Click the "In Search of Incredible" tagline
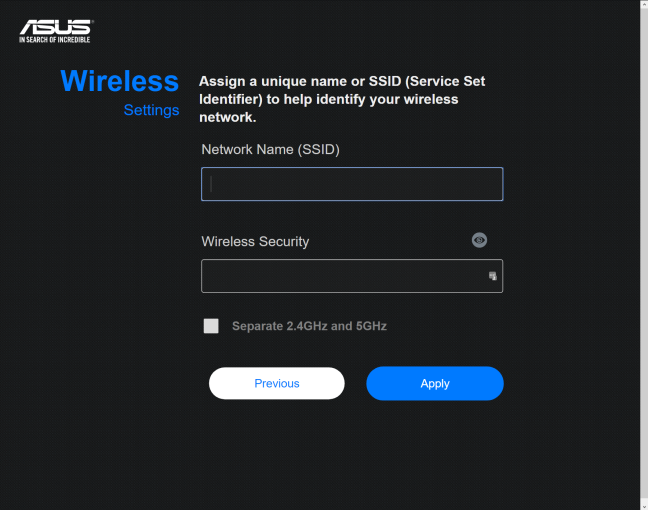This screenshot has height=510, width=648. coord(55,40)
